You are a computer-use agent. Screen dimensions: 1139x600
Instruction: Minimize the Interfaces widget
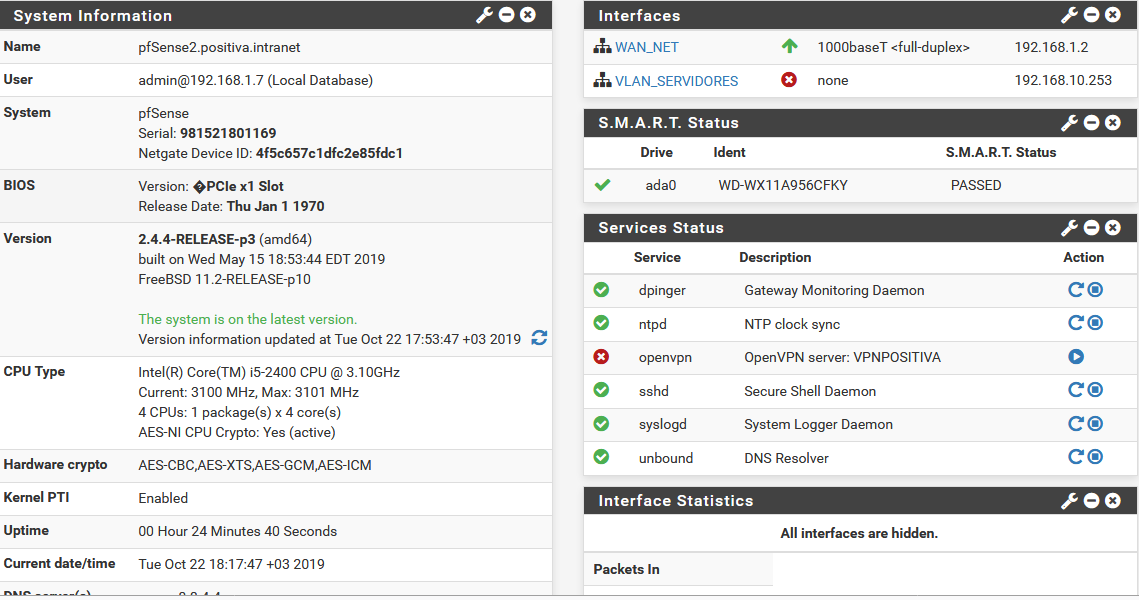coord(1092,15)
